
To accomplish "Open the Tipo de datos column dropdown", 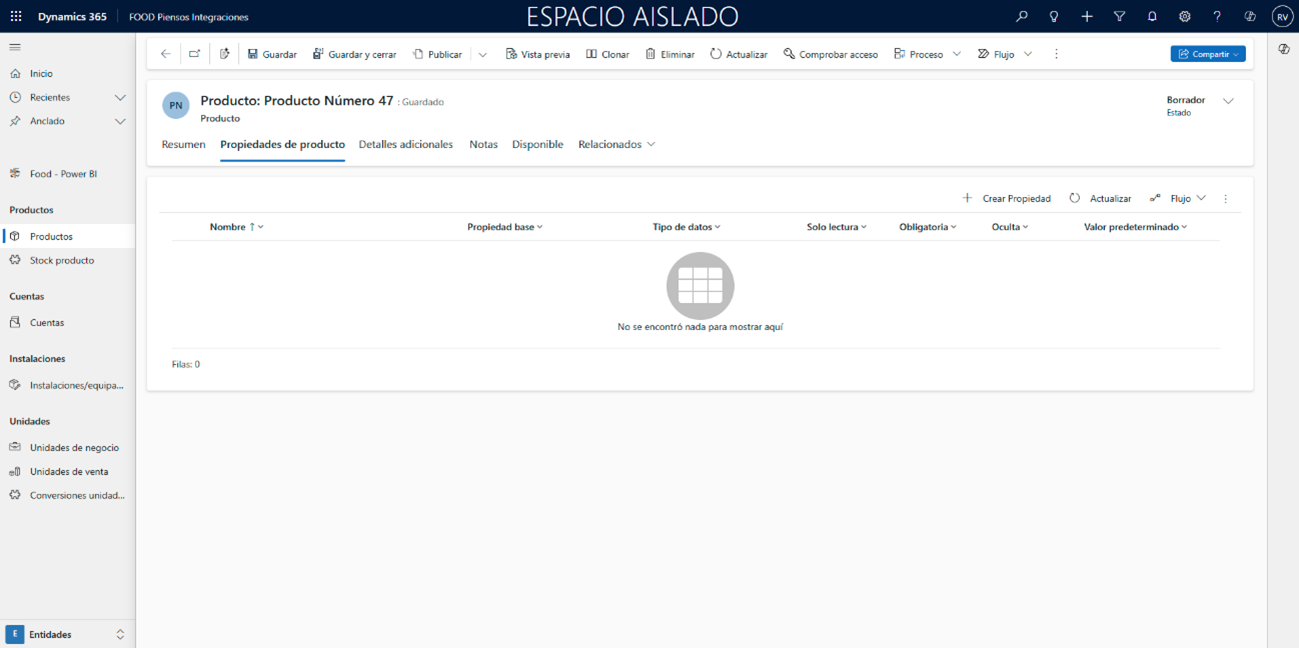I will pos(686,227).
